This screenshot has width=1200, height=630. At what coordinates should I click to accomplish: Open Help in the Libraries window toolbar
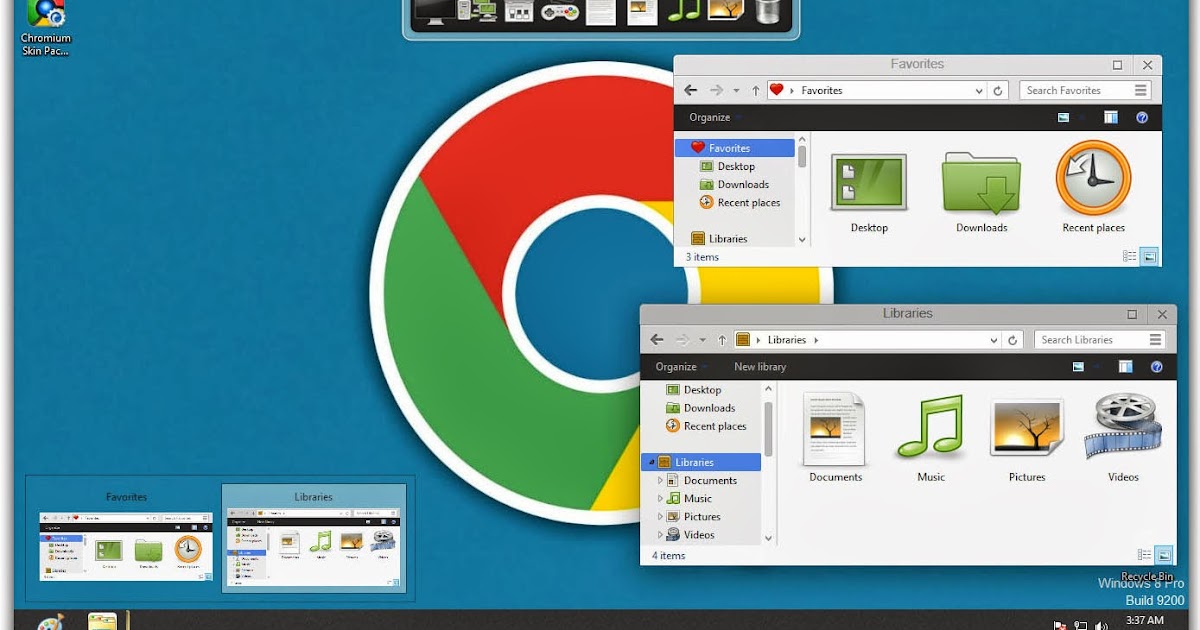(x=1157, y=367)
